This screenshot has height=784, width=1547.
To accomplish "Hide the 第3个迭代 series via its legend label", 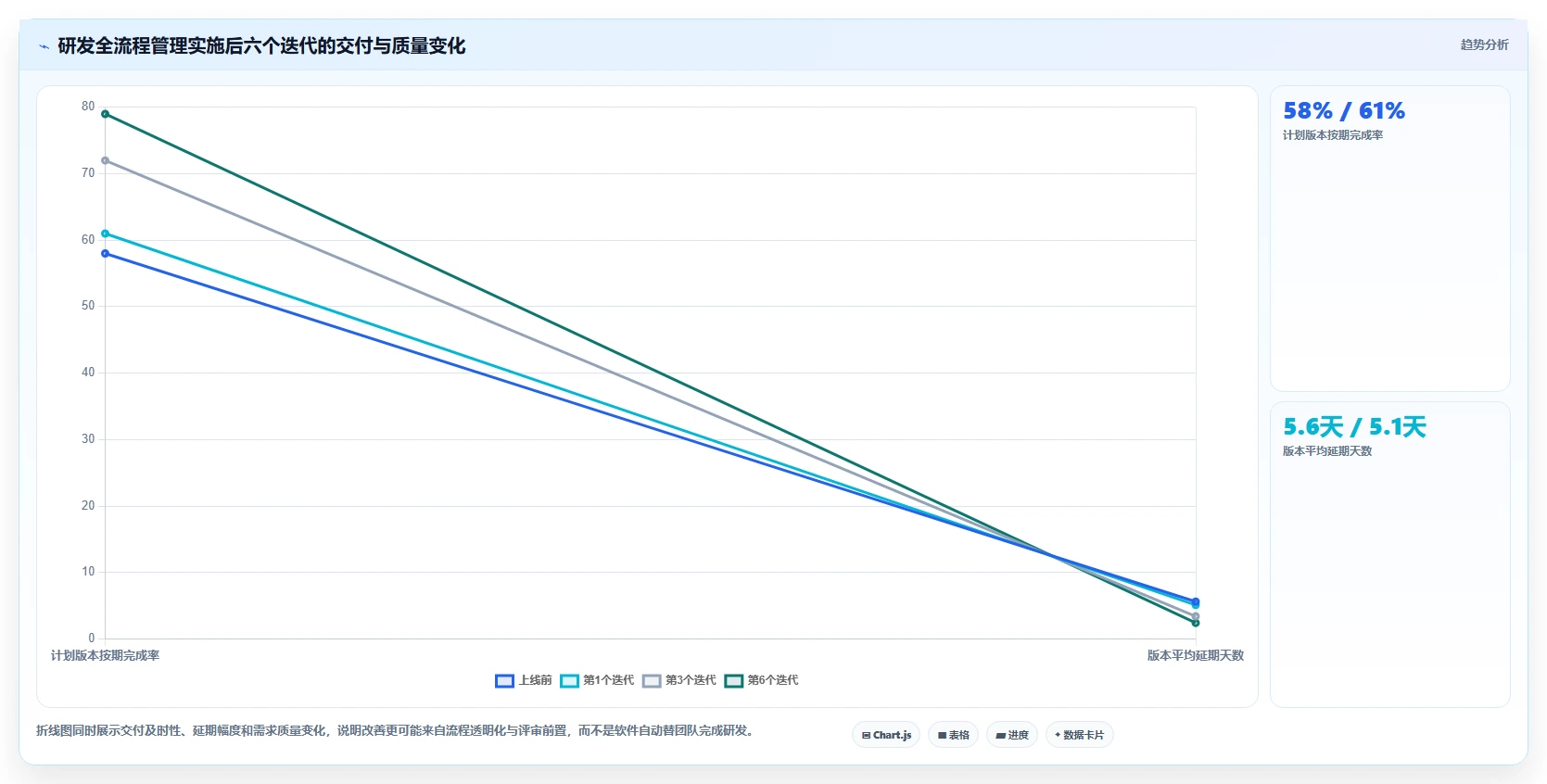I will click(x=691, y=680).
